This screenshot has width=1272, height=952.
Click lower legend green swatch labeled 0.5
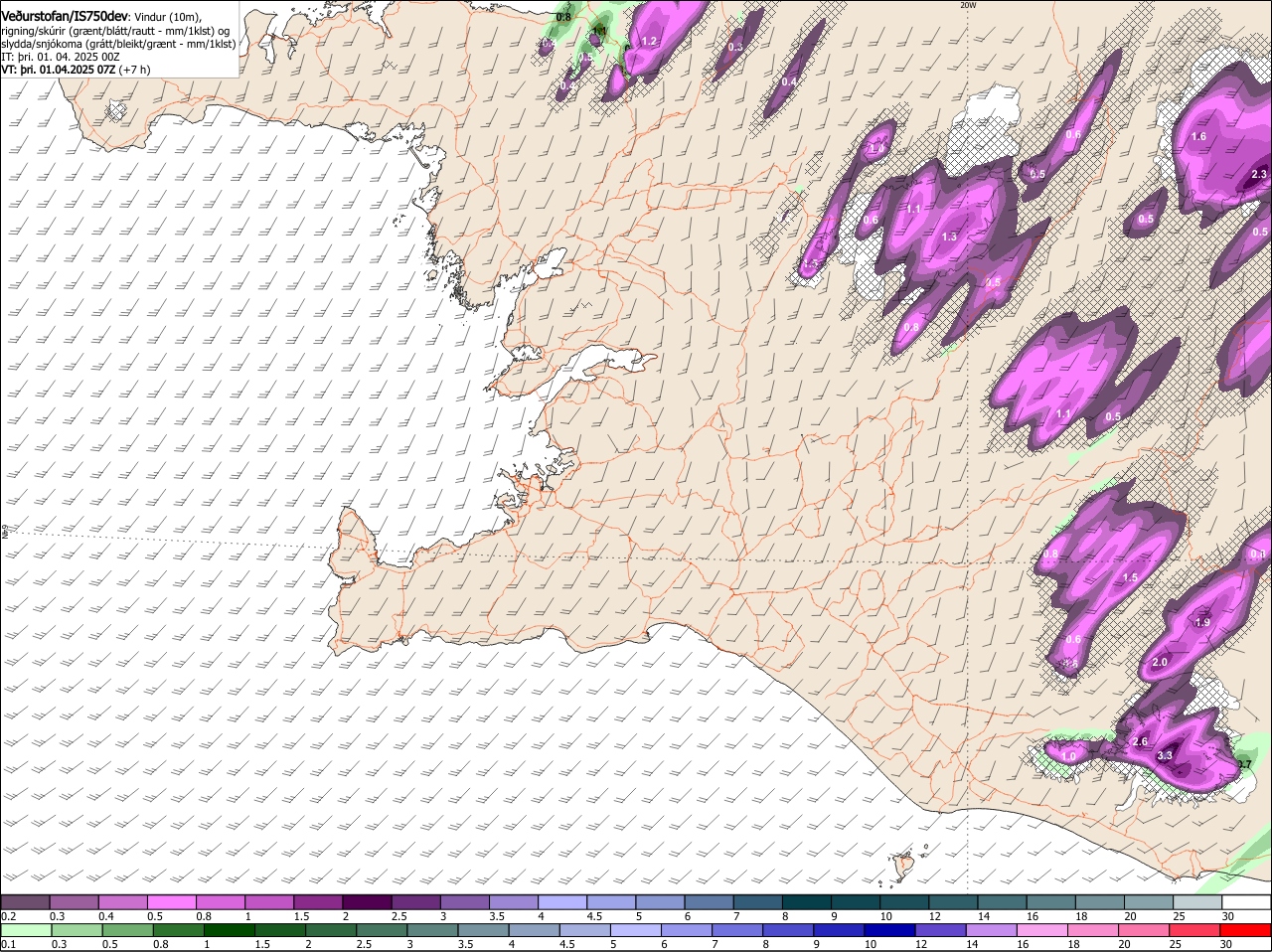pos(127,930)
